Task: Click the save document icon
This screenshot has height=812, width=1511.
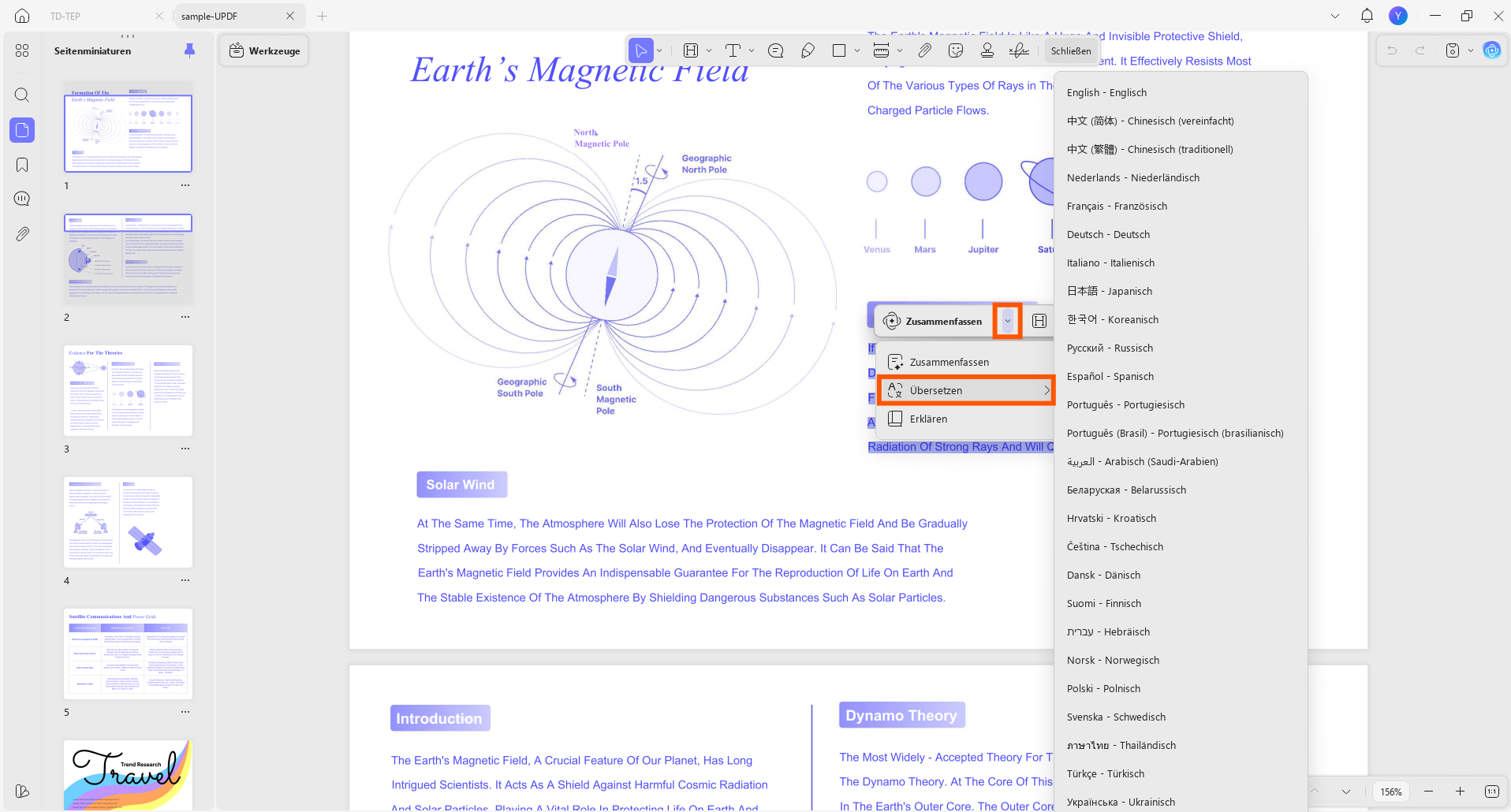Action: (x=1453, y=50)
